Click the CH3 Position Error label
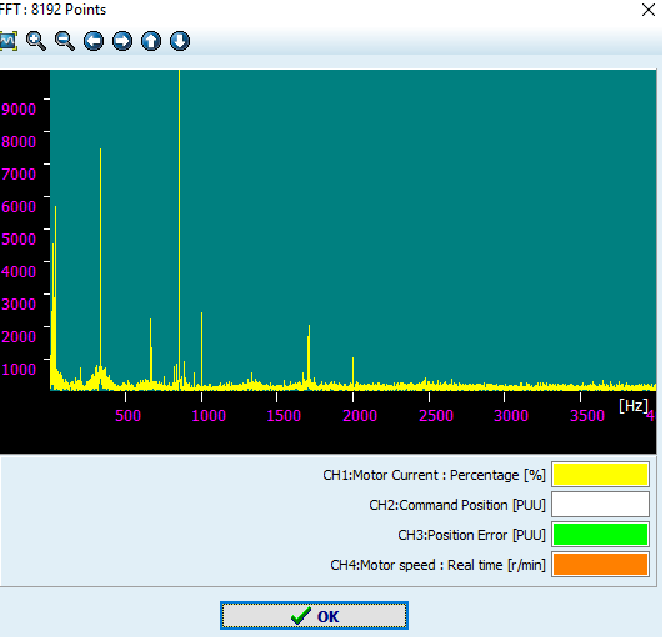Screen dimensions: 662x637 (x=472, y=536)
